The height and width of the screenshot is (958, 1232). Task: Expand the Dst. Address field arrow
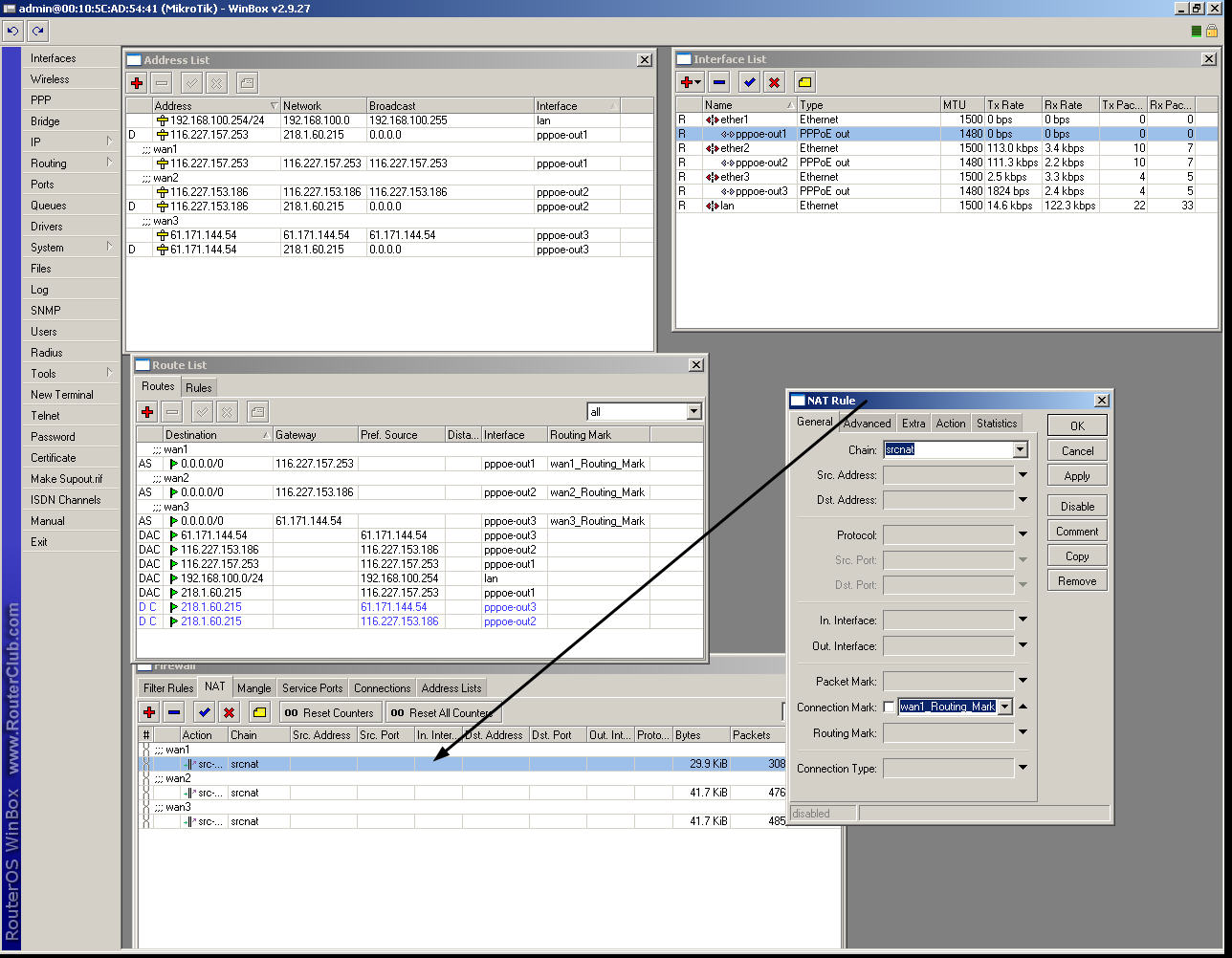point(1023,500)
